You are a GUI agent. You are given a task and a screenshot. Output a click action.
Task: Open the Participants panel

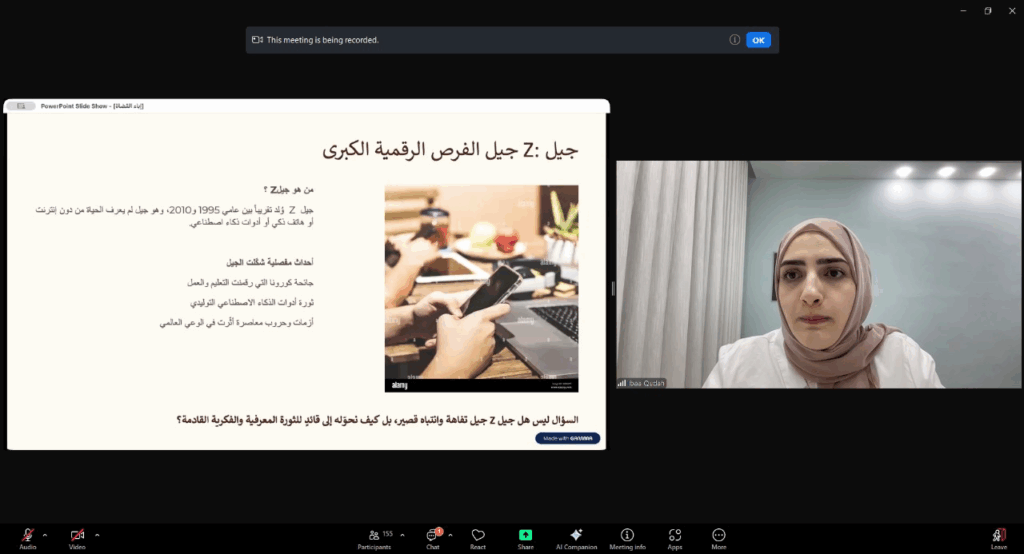click(x=374, y=538)
